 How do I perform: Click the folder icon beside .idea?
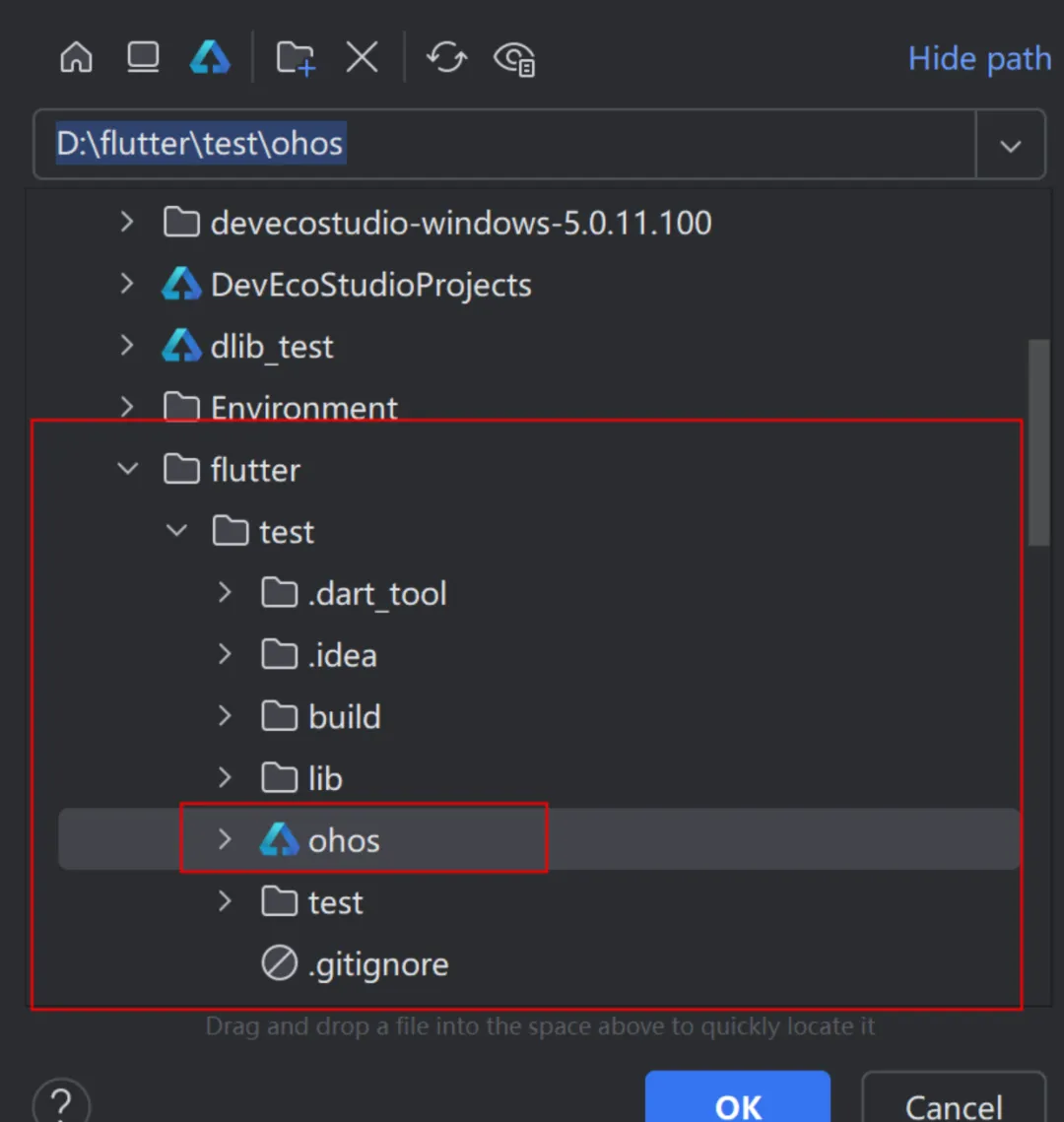(279, 654)
